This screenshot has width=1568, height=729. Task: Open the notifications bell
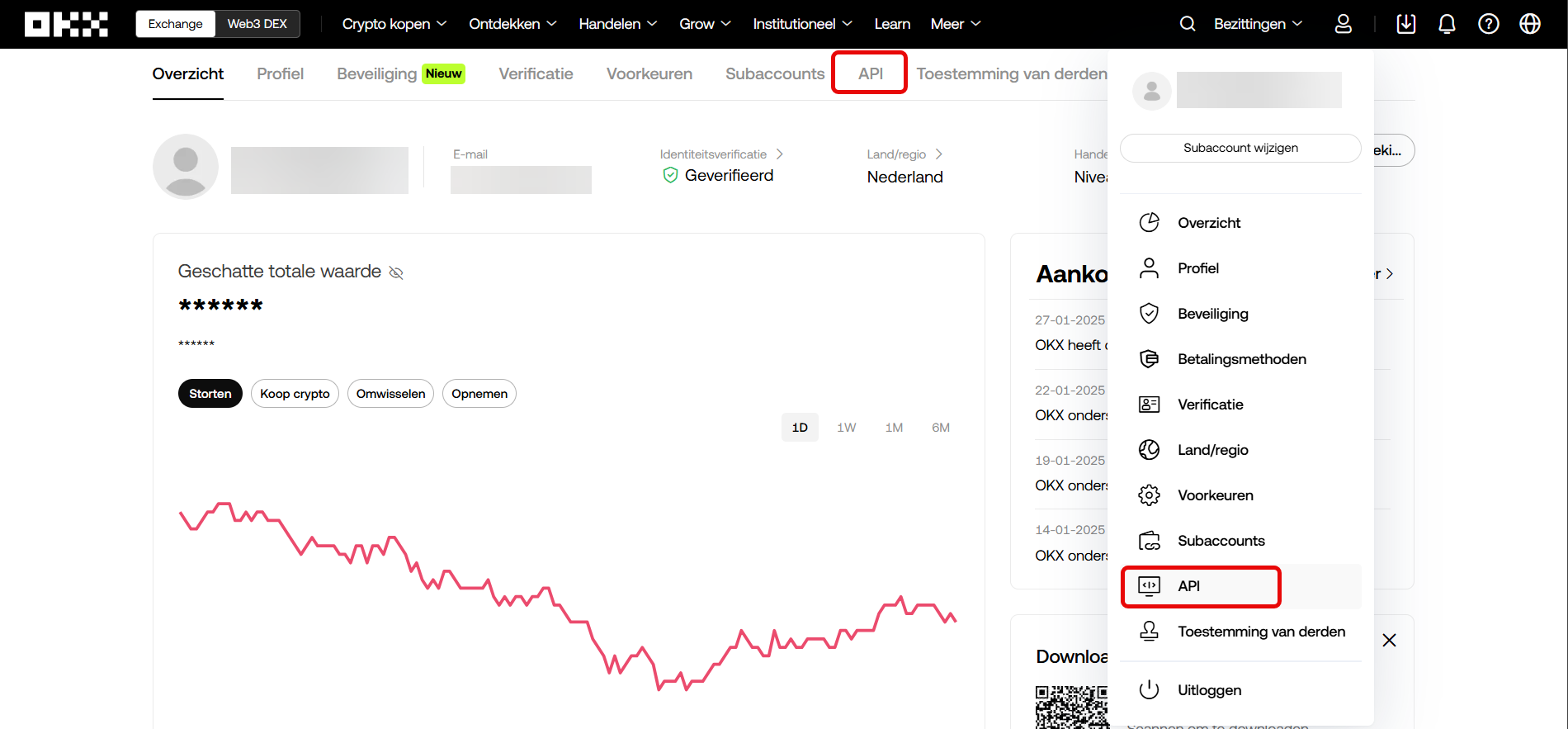click(x=1447, y=24)
